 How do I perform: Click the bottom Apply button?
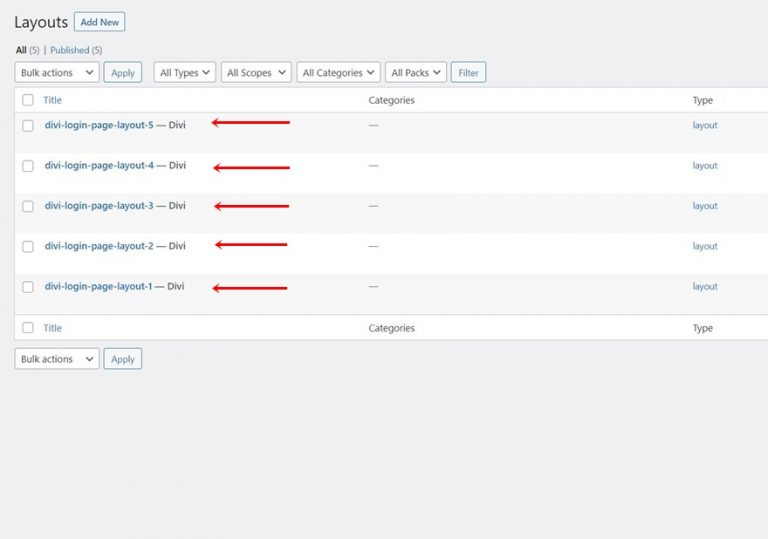[123, 359]
